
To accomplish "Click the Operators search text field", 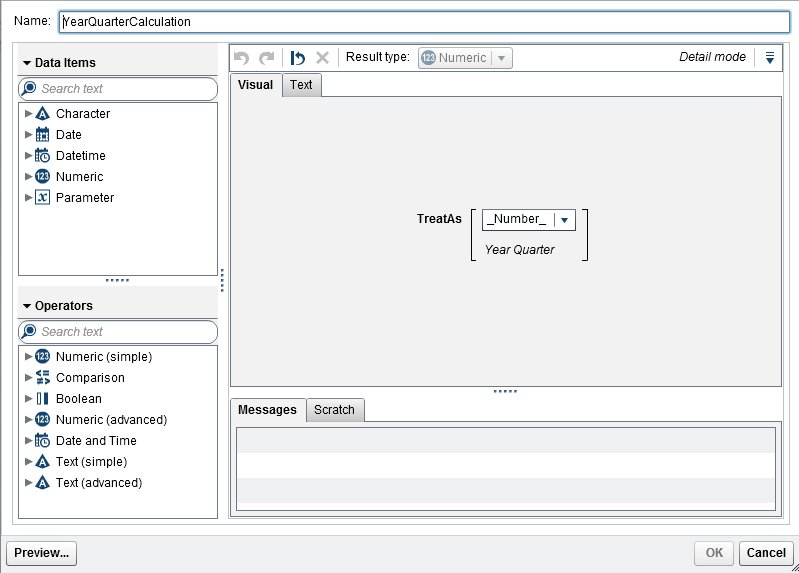I will 118,332.
